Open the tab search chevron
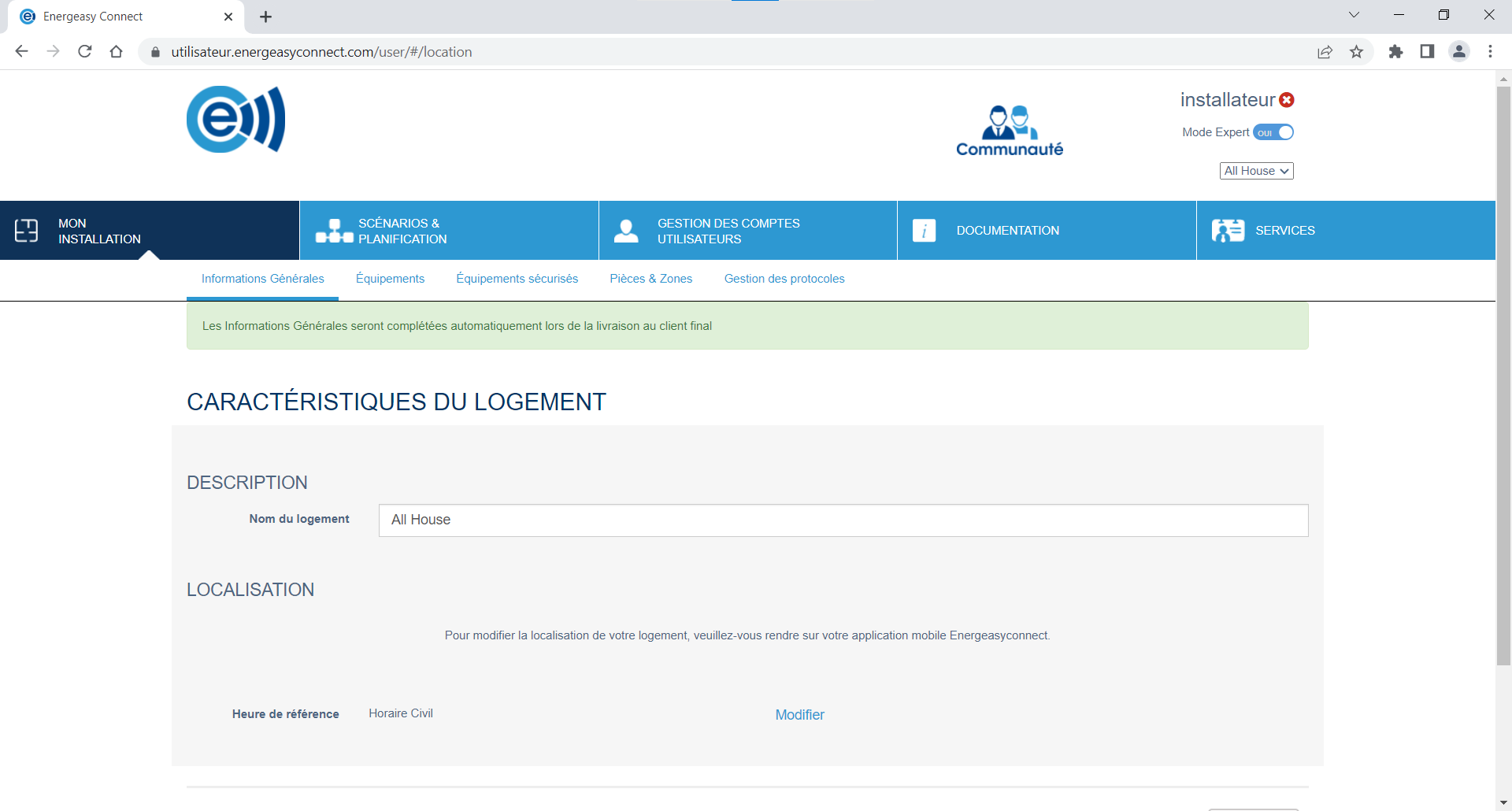The image size is (1512, 811). 1354,15
